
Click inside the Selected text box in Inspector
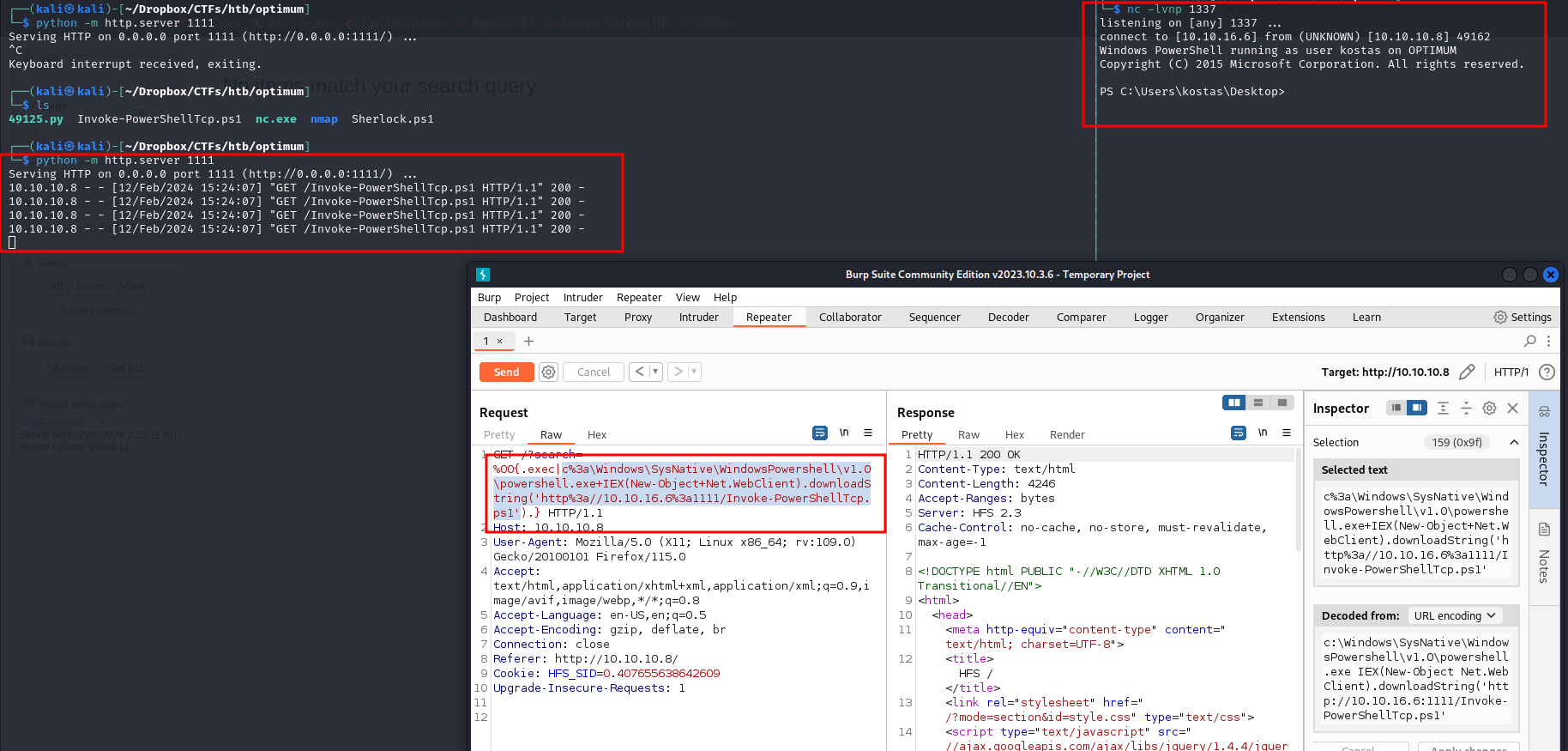tap(1416, 533)
